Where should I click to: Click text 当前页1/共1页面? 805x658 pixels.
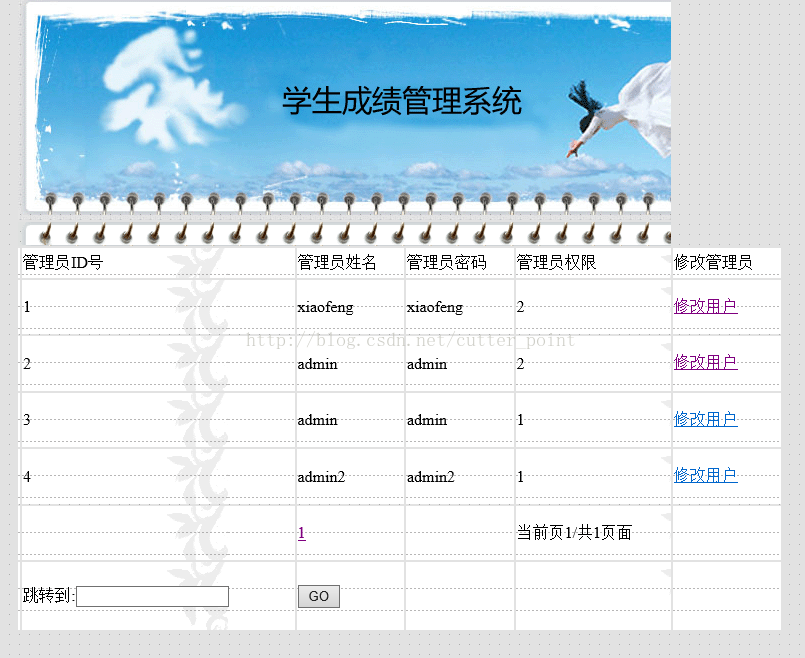point(574,533)
